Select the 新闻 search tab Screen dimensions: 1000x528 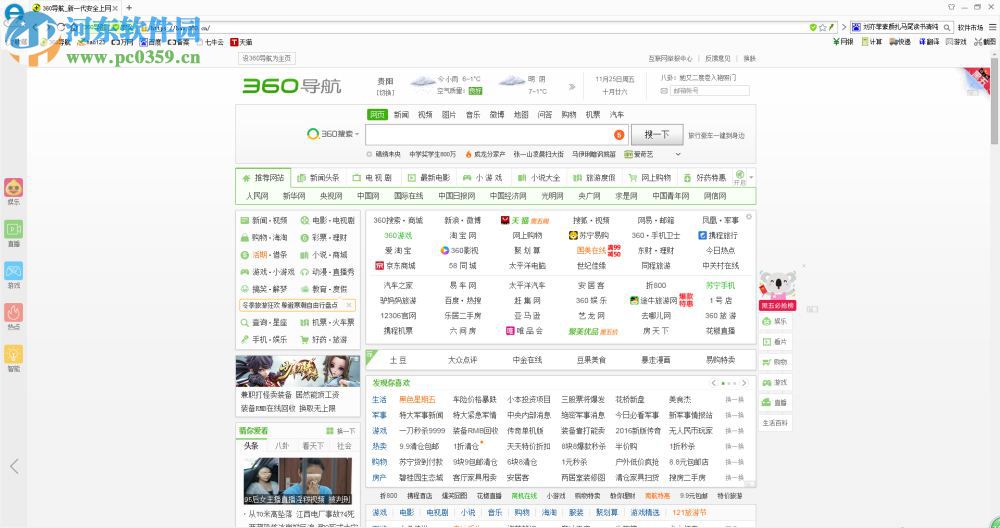(x=401, y=115)
